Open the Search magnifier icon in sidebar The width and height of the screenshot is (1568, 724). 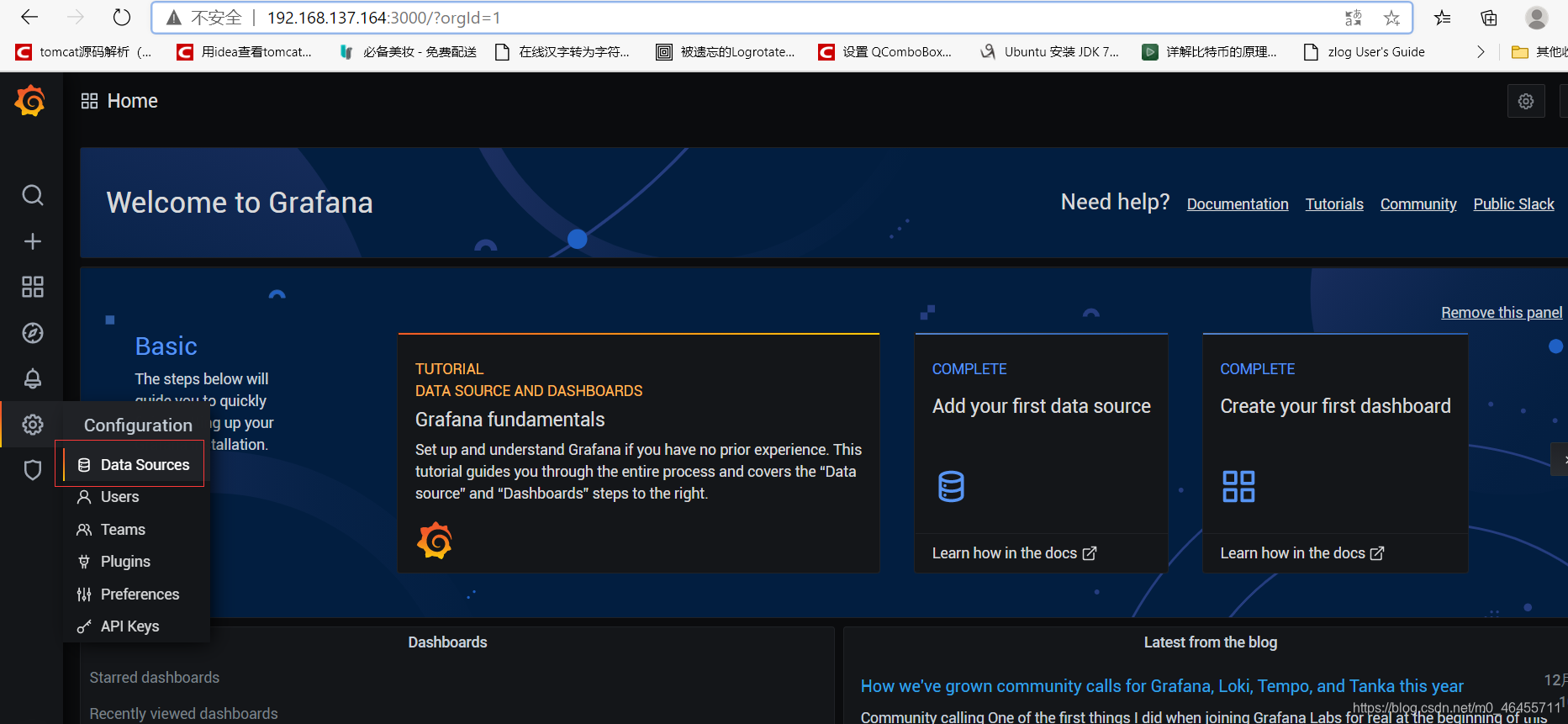point(32,195)
